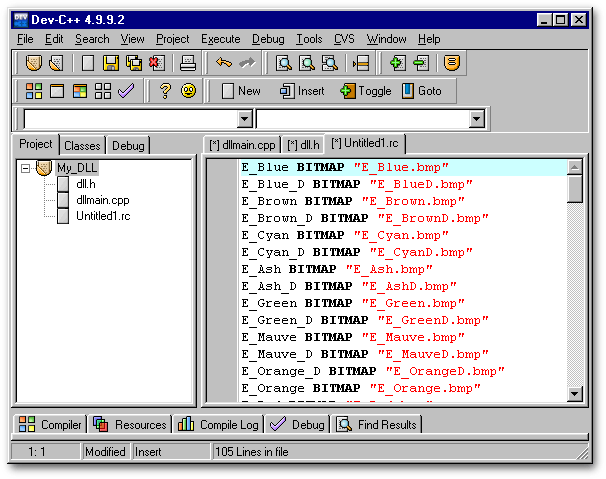Screen dimensions: 606x479
Task: Switch to the Classes panel tab
Action: (82, 146)
